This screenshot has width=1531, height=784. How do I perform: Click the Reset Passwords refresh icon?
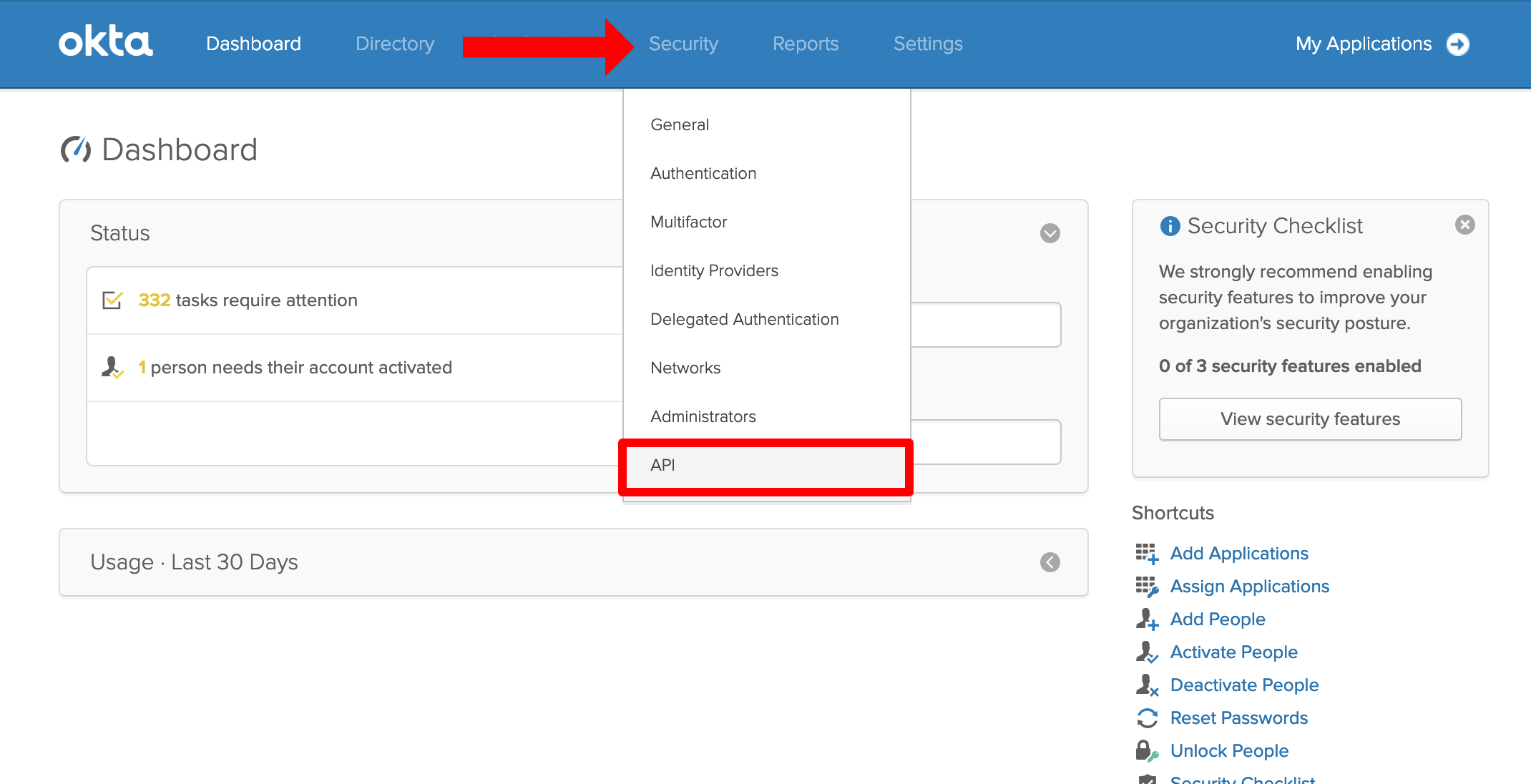(1147, 718)
